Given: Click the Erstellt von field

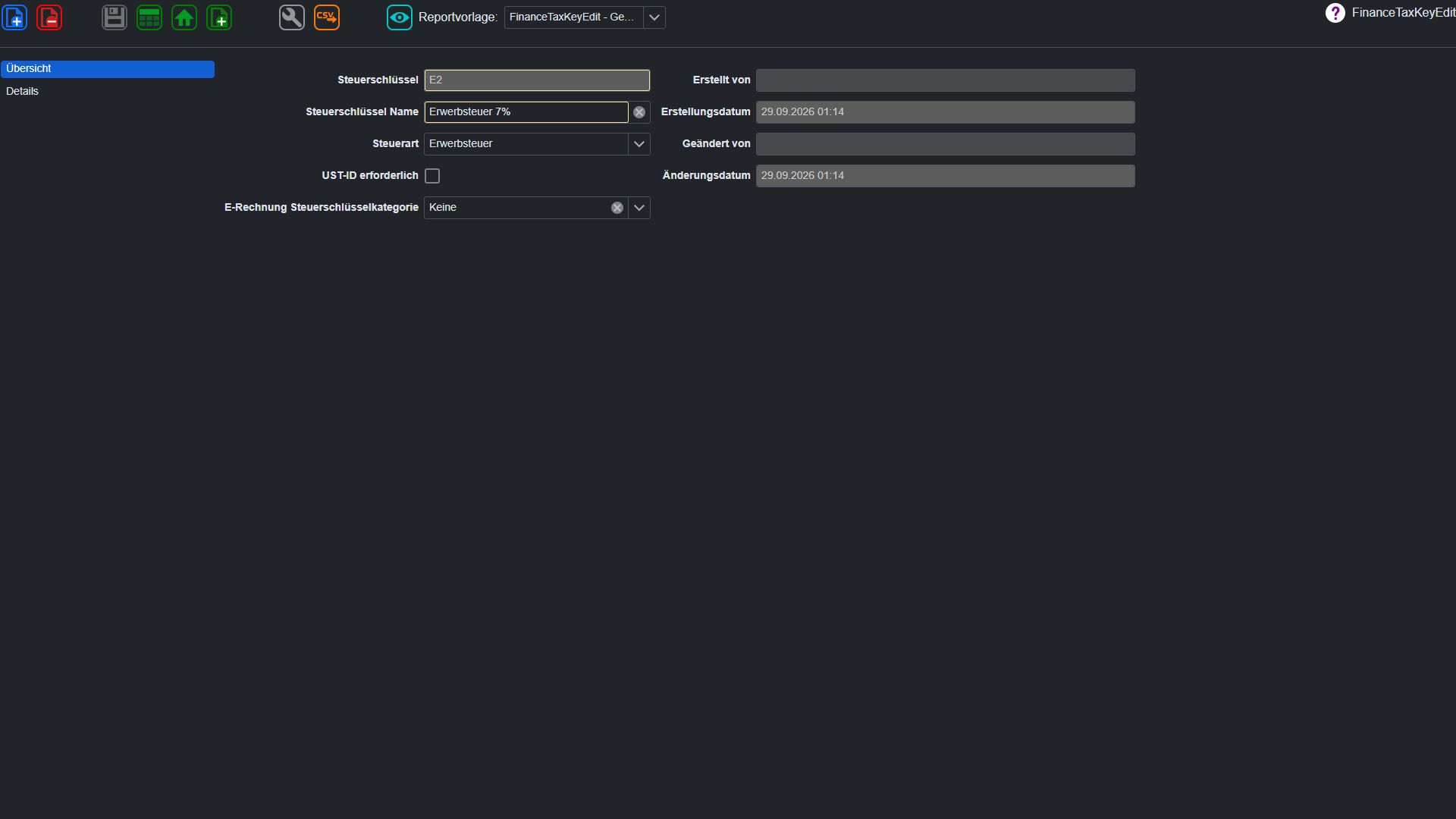Looking at the screenshot, I should (946, 80).
